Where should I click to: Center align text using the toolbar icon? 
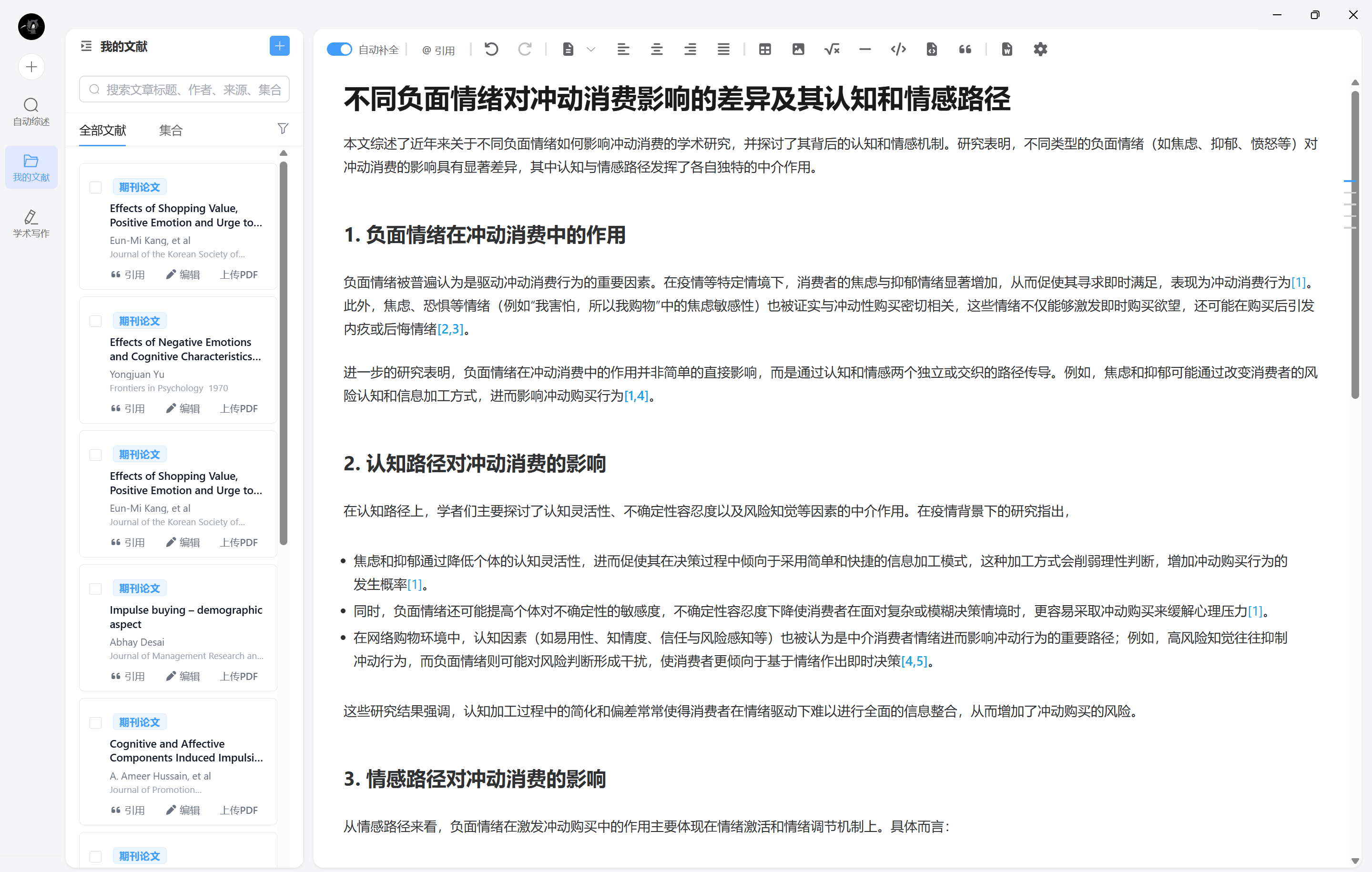point(656,50)
